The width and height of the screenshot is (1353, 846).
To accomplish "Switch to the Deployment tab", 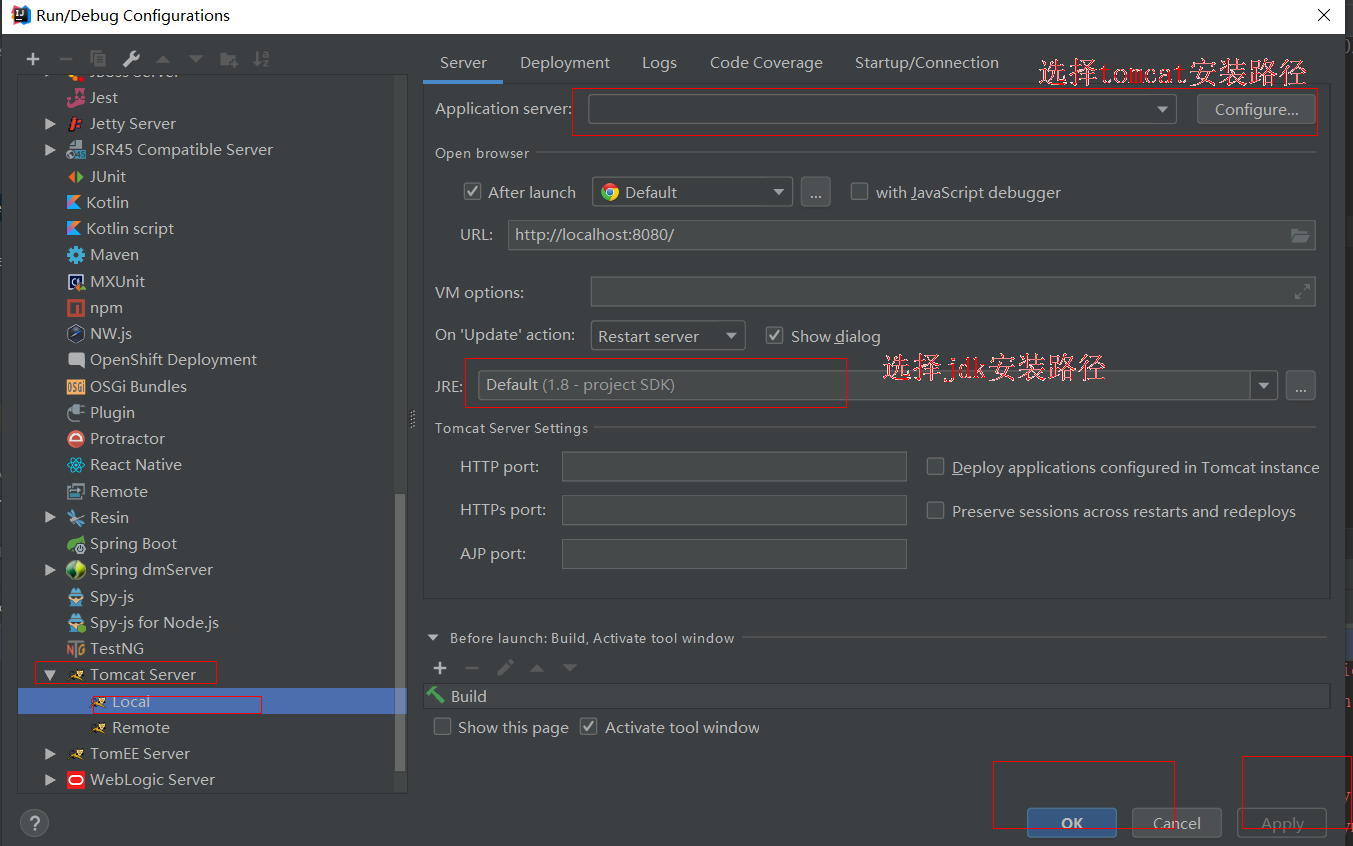I will (x=565, y=62).
